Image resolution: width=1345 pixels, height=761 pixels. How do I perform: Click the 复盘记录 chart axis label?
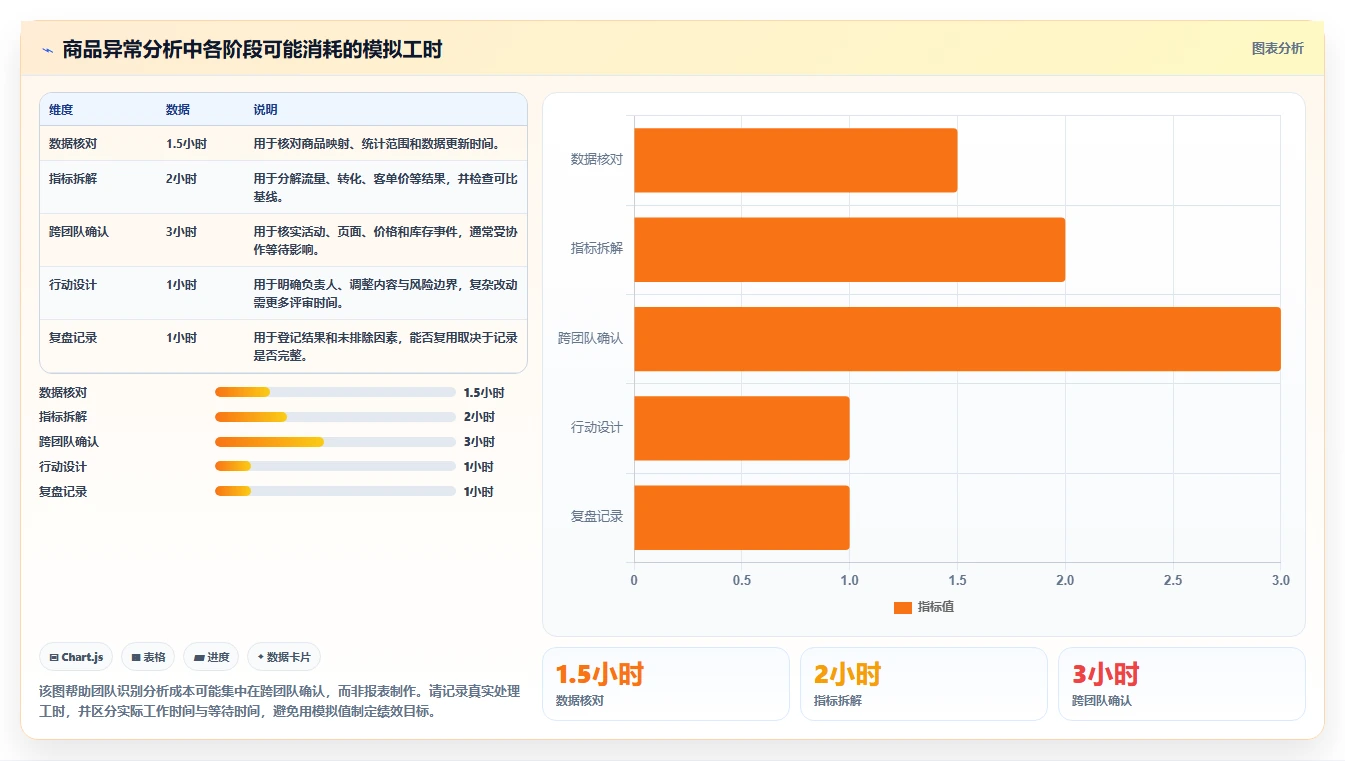[x=597, y=516]
